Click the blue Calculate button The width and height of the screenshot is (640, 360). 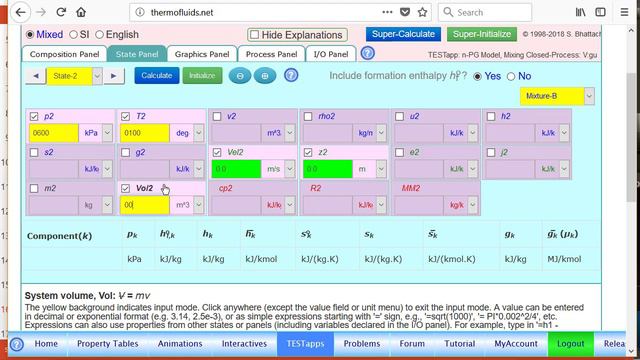pyautogui.click(x=157, y=76)
